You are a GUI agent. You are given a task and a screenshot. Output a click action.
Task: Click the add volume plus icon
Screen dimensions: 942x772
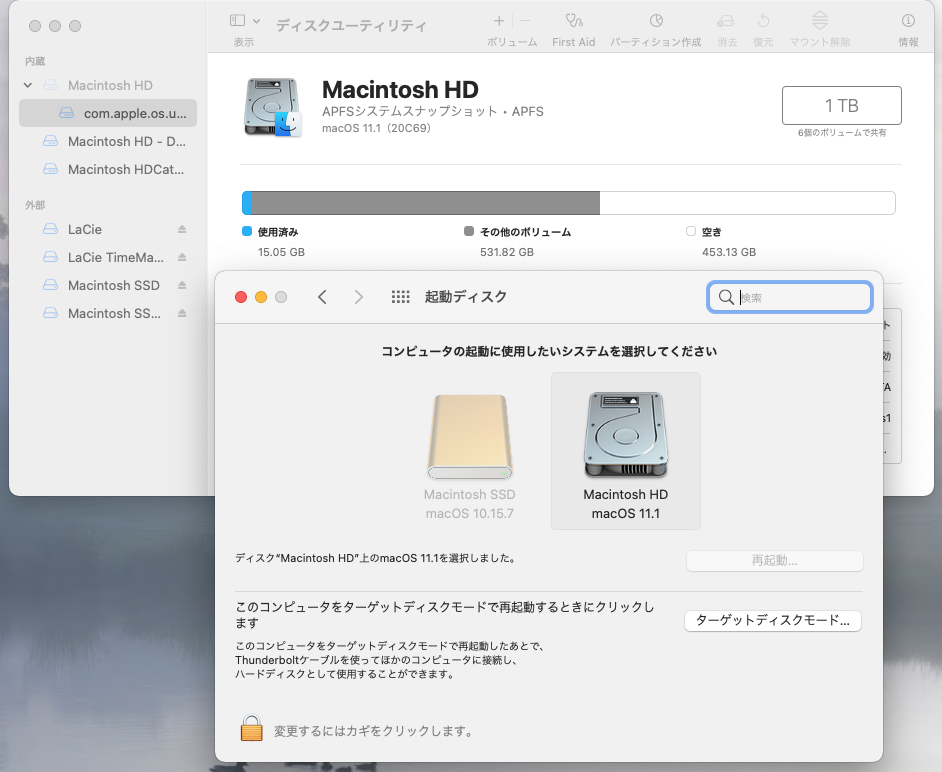(x=499, y=21)
